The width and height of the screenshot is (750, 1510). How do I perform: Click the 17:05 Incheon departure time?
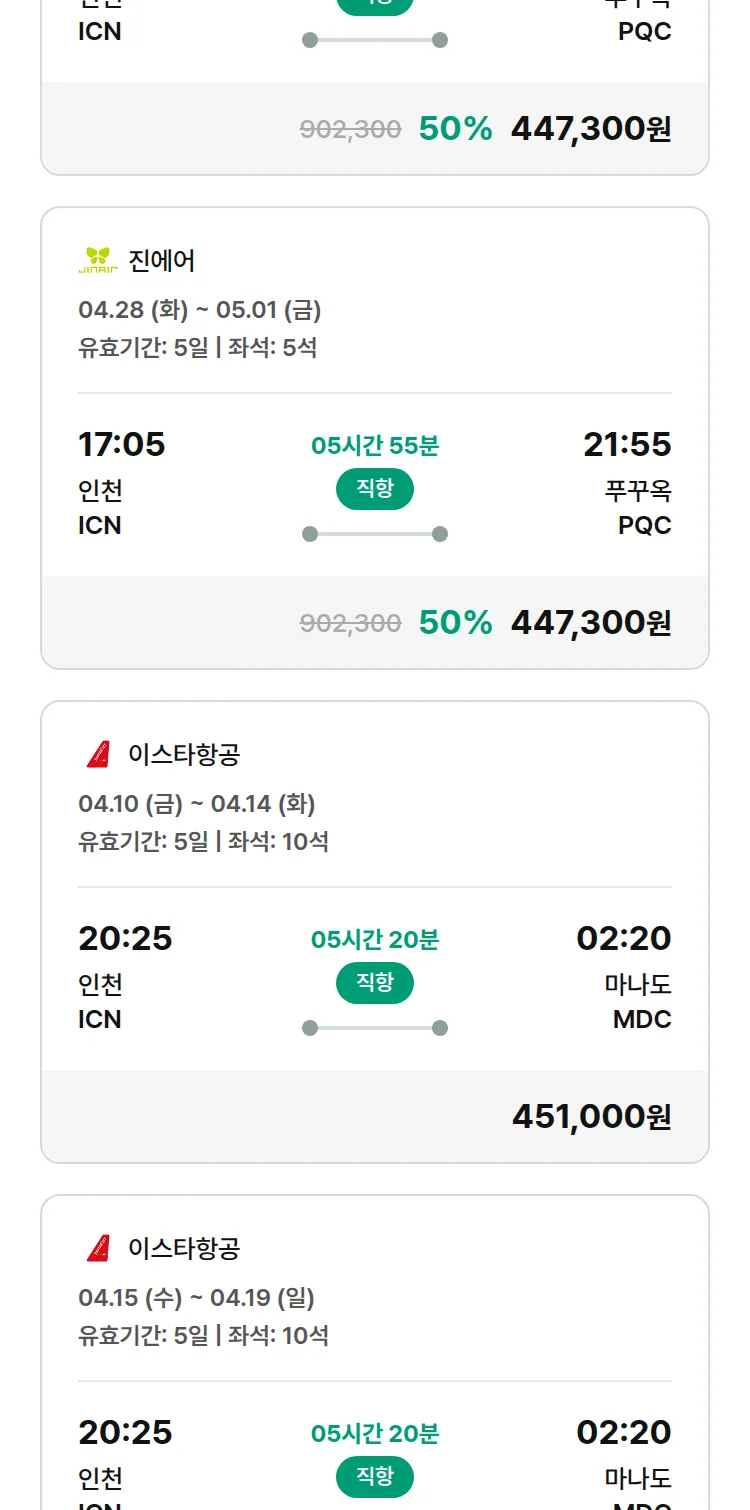pos(122,444)
